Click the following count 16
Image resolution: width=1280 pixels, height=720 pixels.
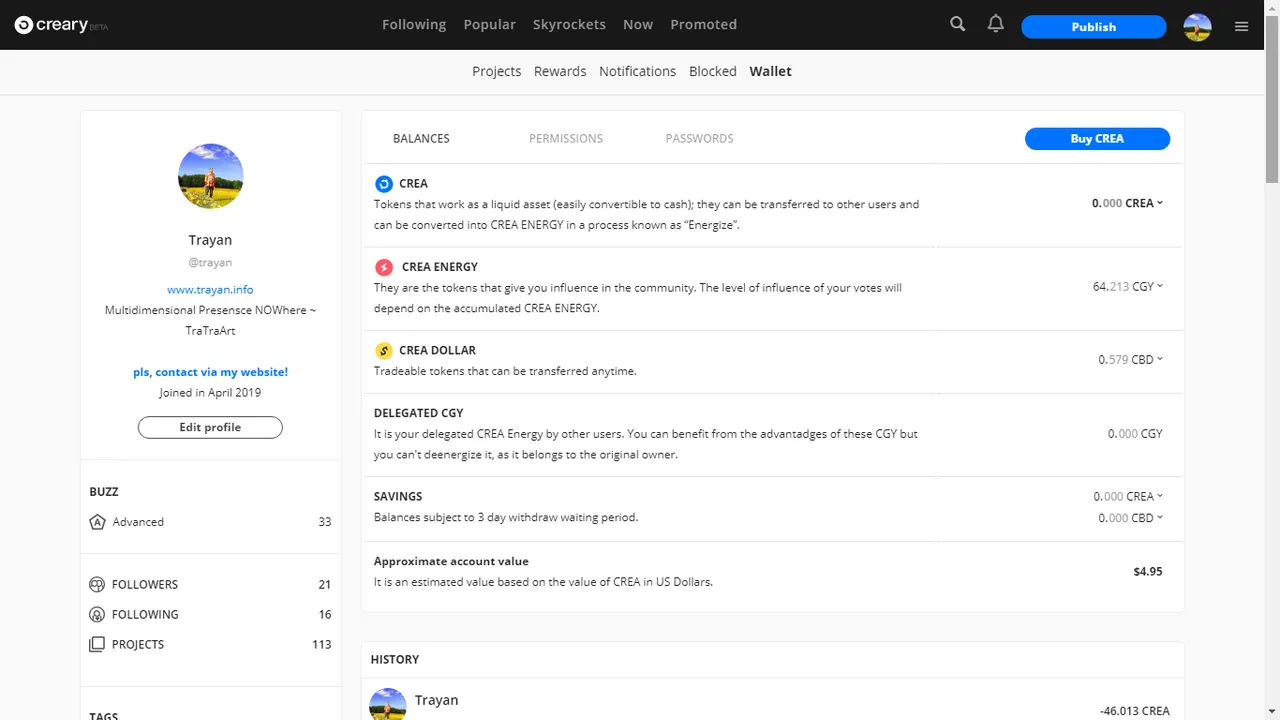point(325,614)
